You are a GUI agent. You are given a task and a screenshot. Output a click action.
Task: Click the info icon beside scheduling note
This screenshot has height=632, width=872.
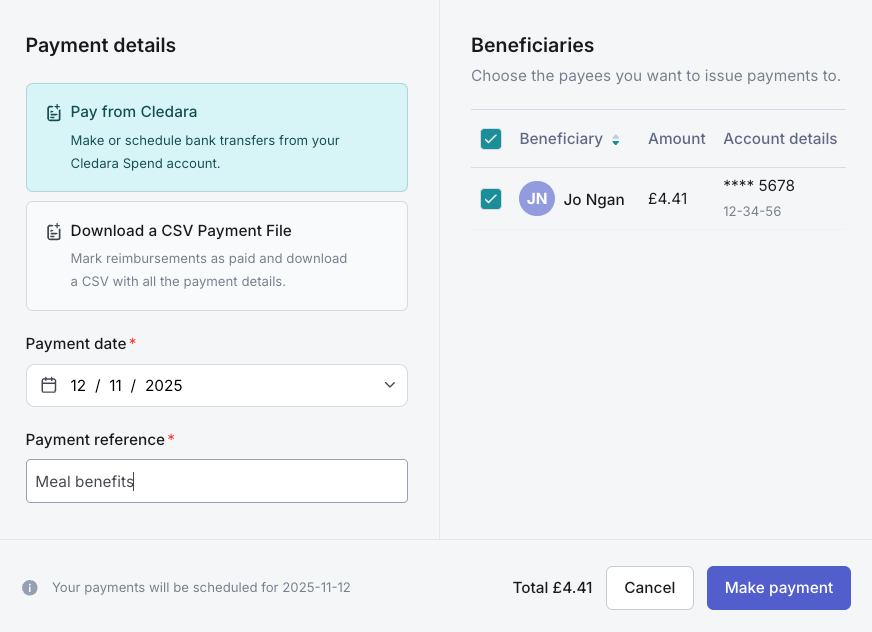30,588
